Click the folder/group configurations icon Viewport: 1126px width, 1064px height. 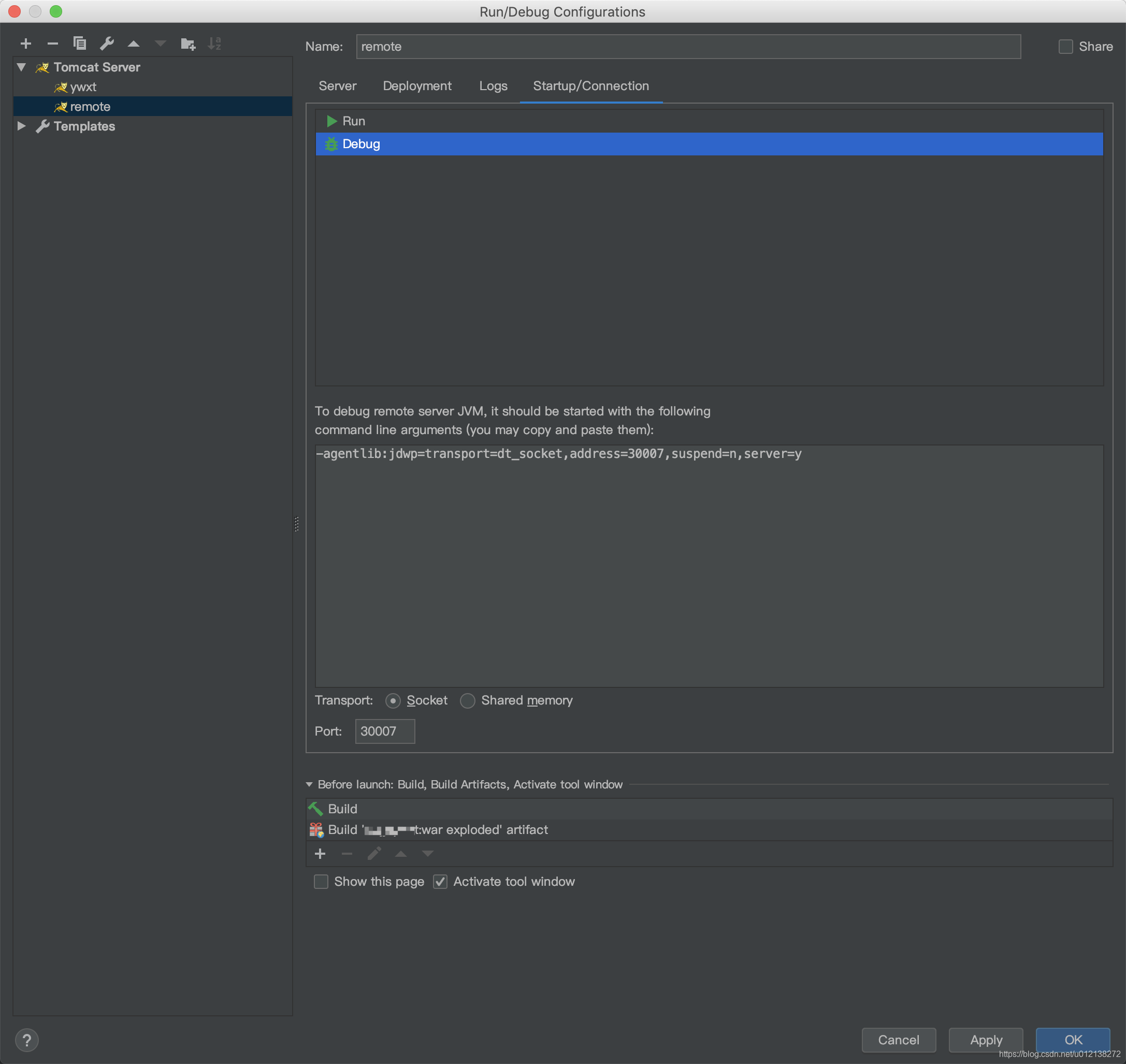pyautogui.click(x=187, y=44)
